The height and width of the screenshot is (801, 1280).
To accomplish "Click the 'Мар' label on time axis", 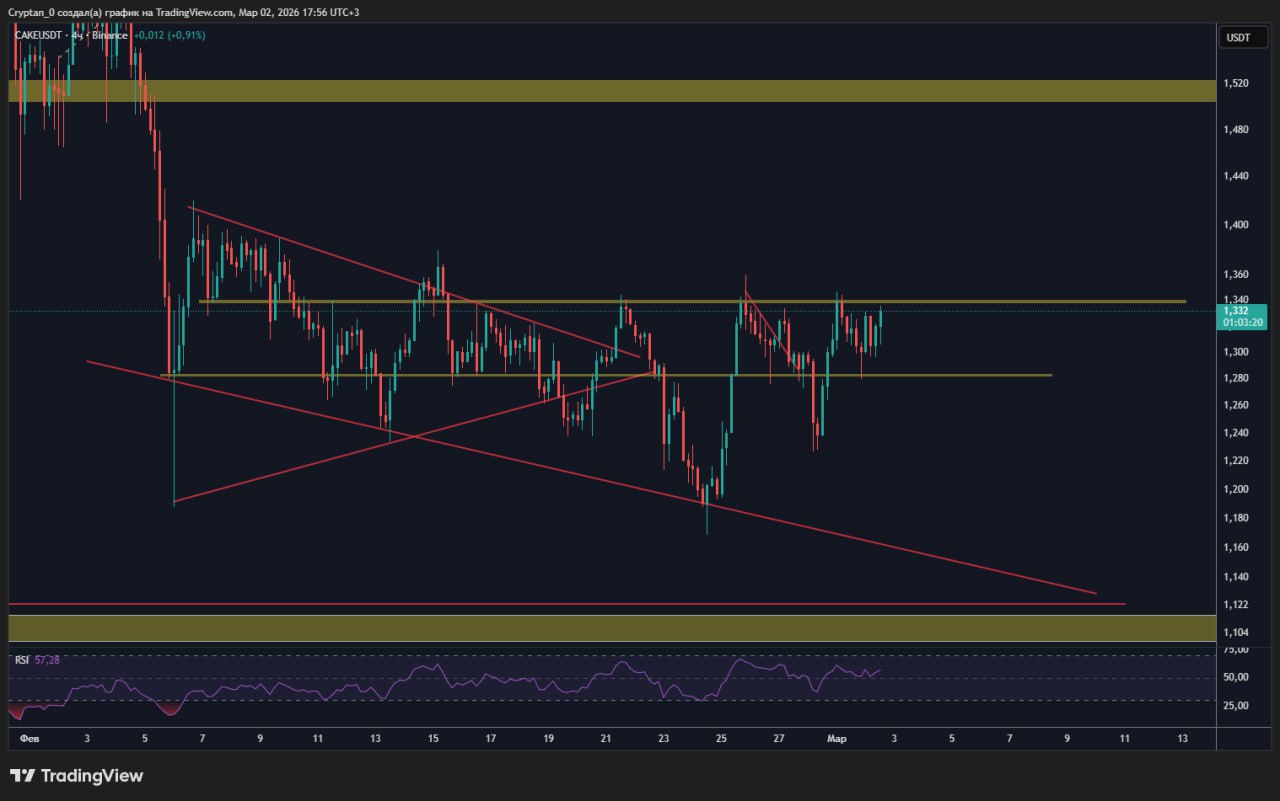I will tap(837, 739).
